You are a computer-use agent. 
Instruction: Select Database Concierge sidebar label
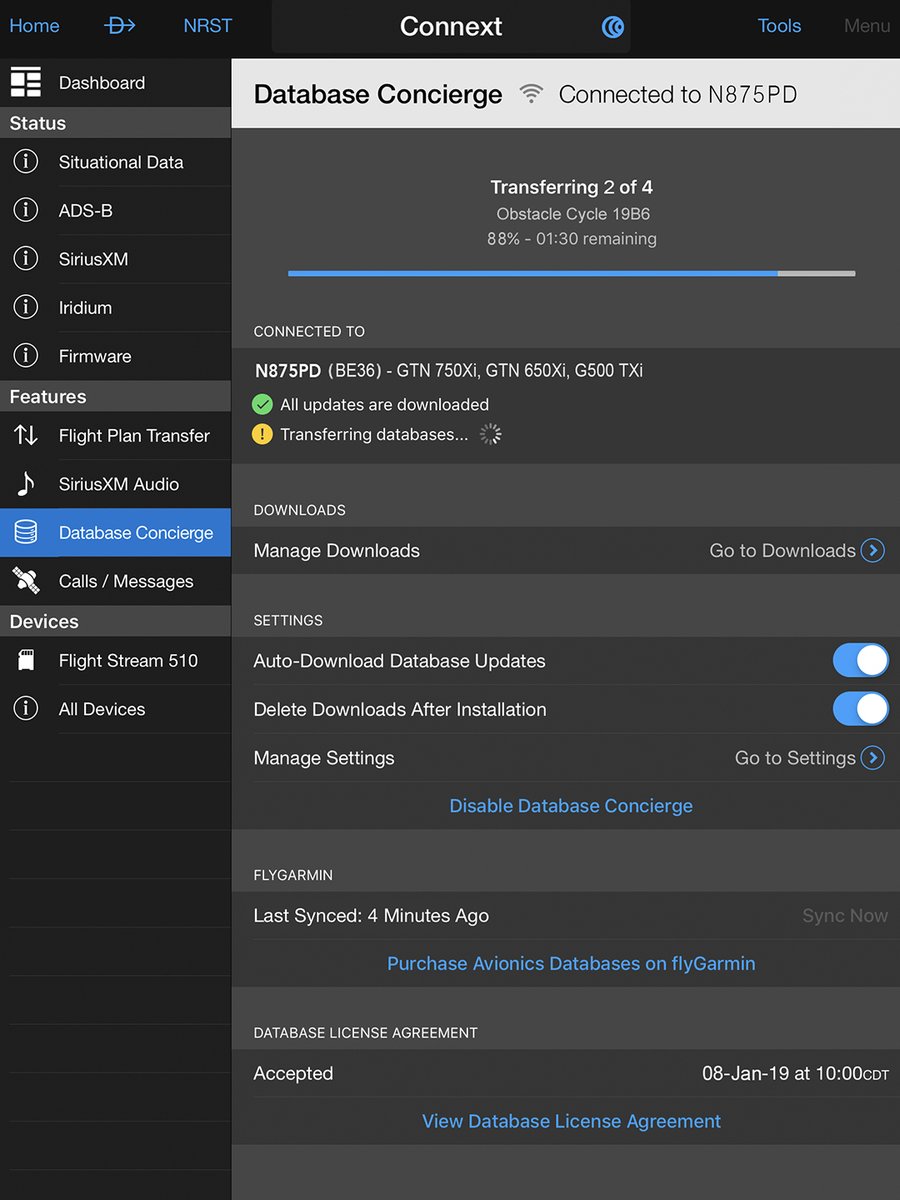[x=136, y=533]
